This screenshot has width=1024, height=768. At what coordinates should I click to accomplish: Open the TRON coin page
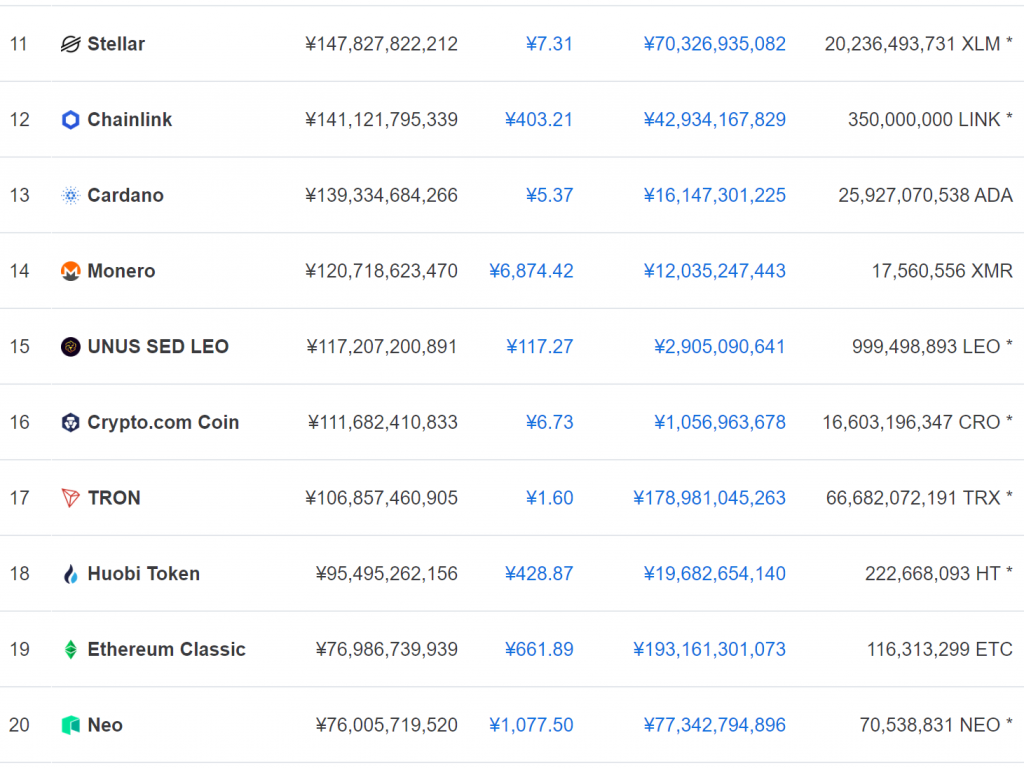(x=114, y=498)
